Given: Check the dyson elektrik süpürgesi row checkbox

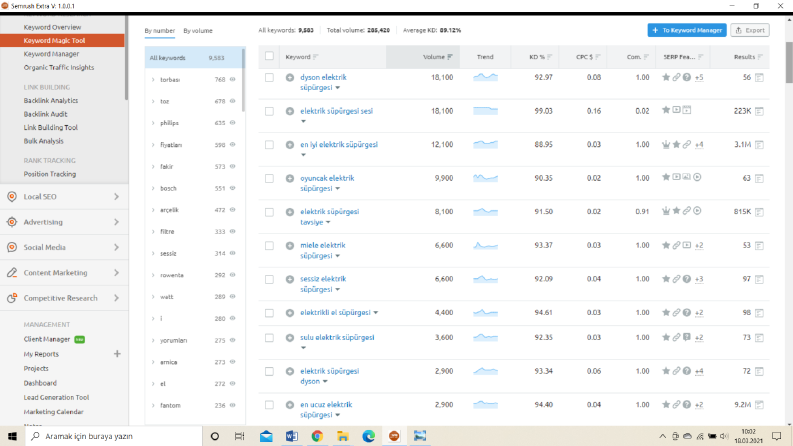Looking at the screenshot, I should click(270, 77).
